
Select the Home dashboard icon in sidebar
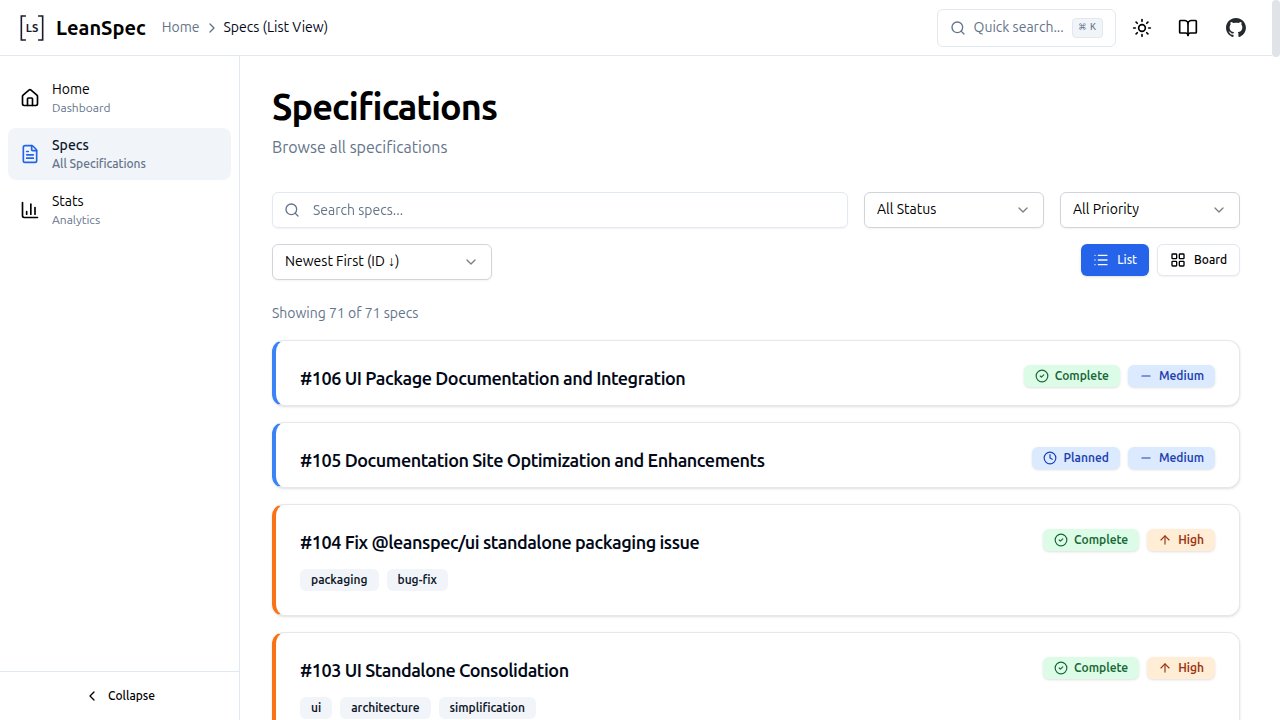(29, 97)
